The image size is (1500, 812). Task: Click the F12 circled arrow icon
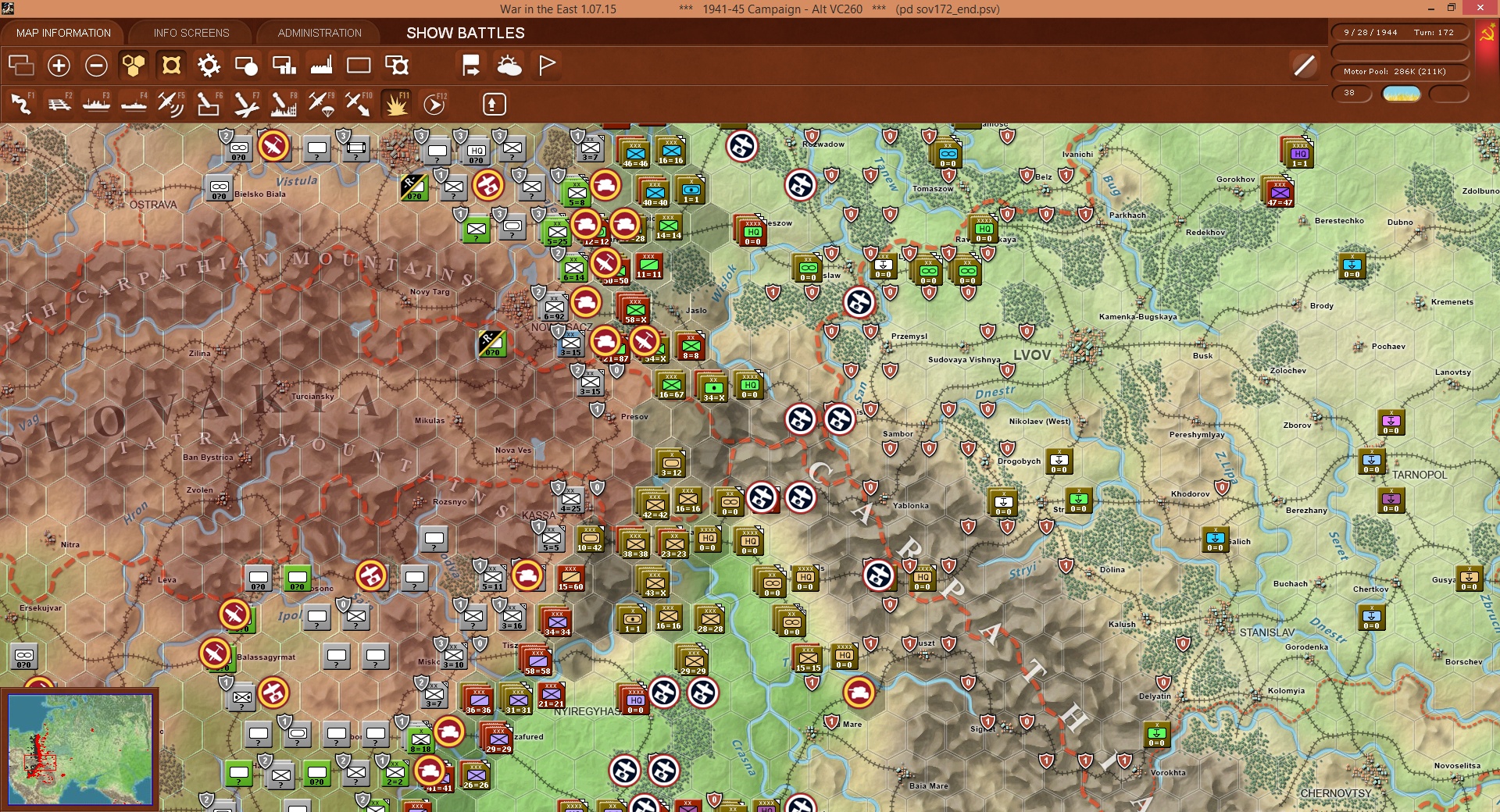click(x=434, y=104)
